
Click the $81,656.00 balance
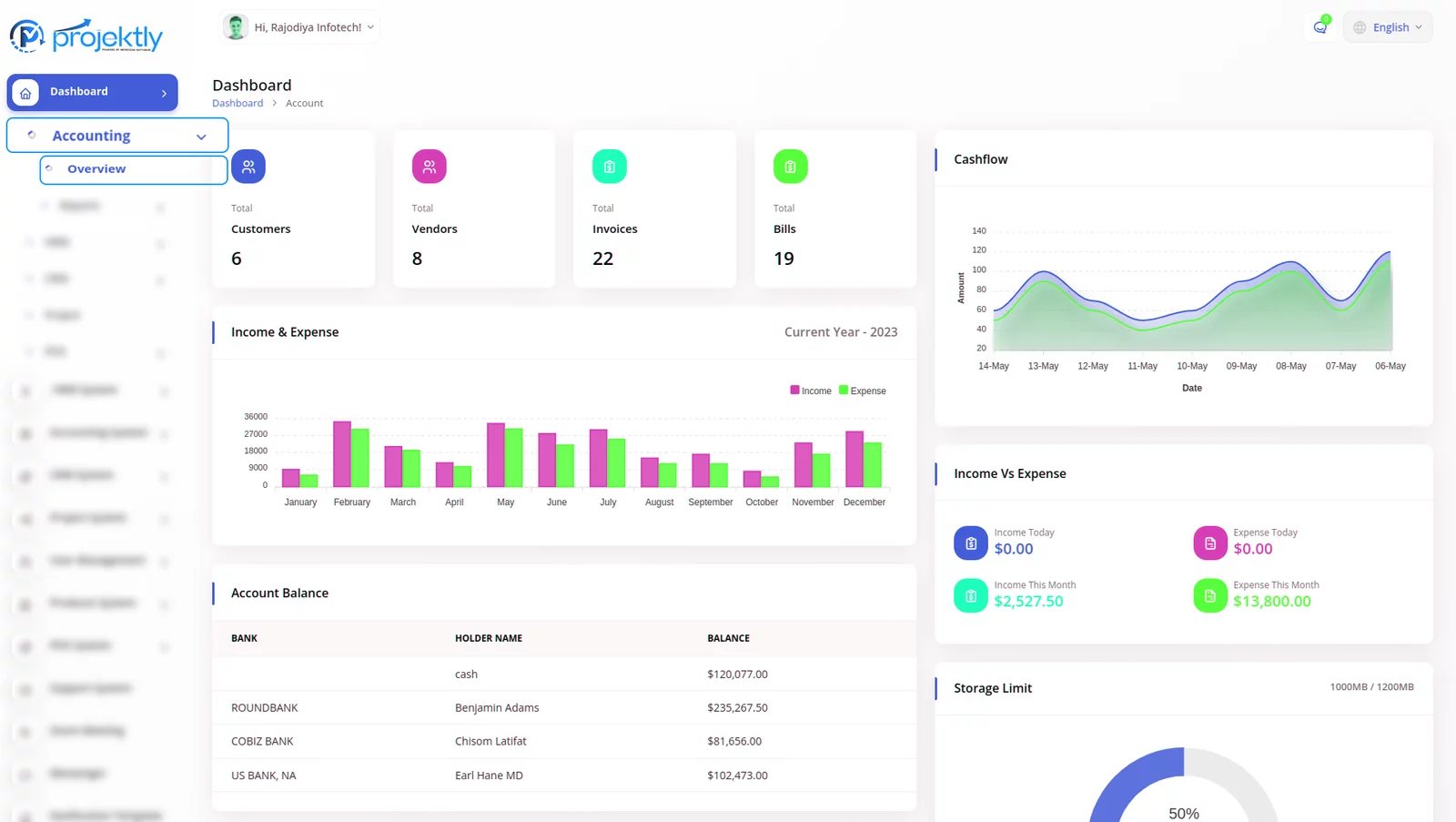pos(734,741)
